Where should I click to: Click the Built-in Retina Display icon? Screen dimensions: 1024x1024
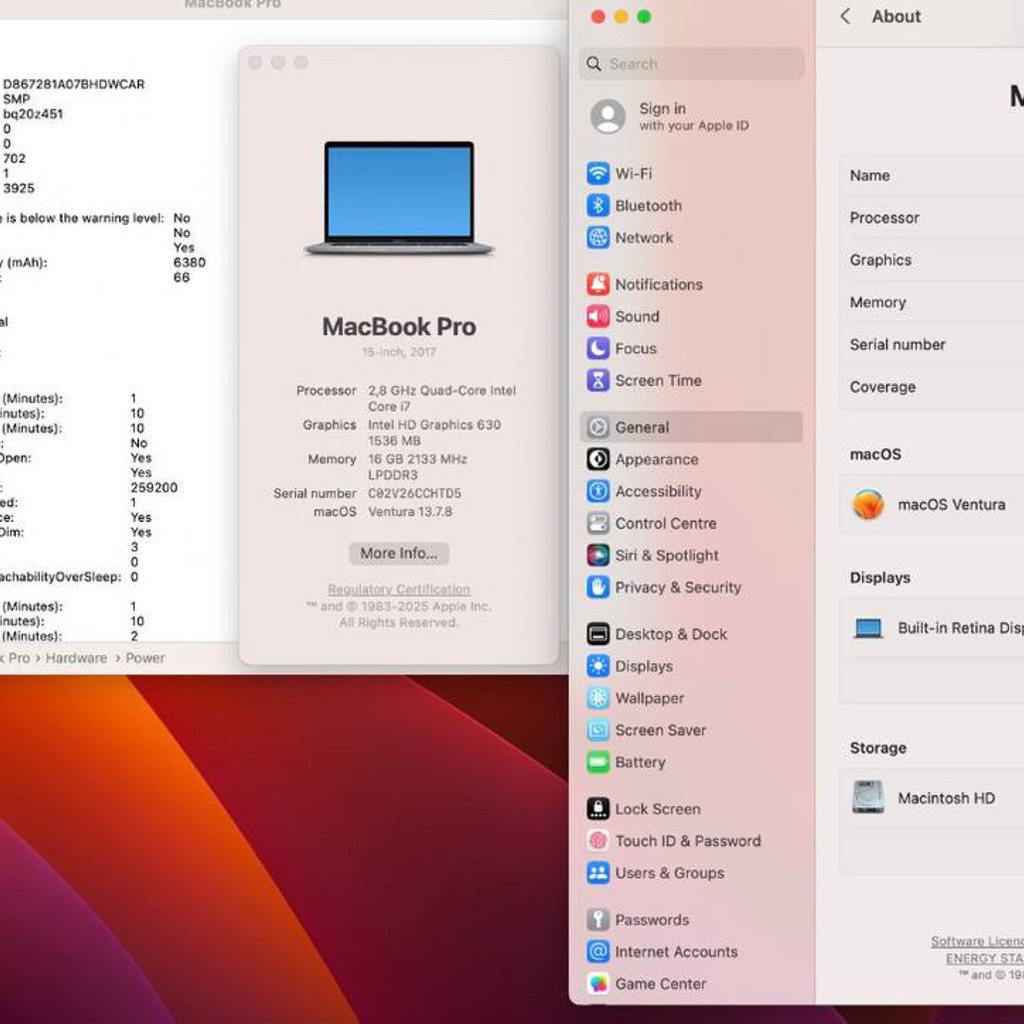point(869,628)
